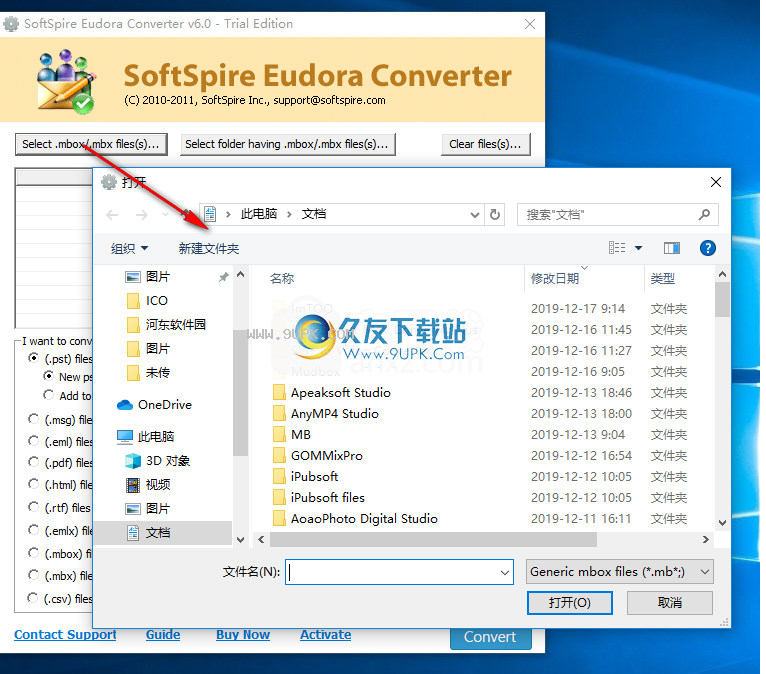Click the iPubsoft files folder icon
Viewport: 766px width, 674px height.
point(279,498)
